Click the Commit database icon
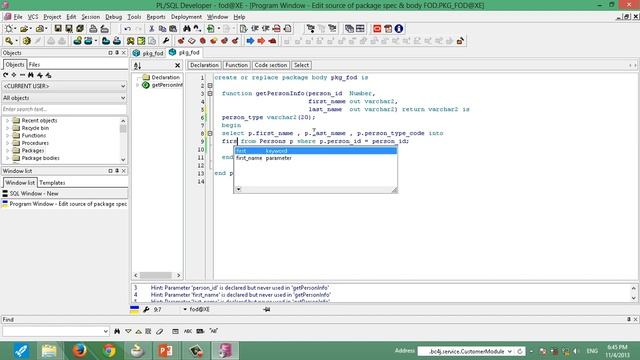 click(51, 41)
